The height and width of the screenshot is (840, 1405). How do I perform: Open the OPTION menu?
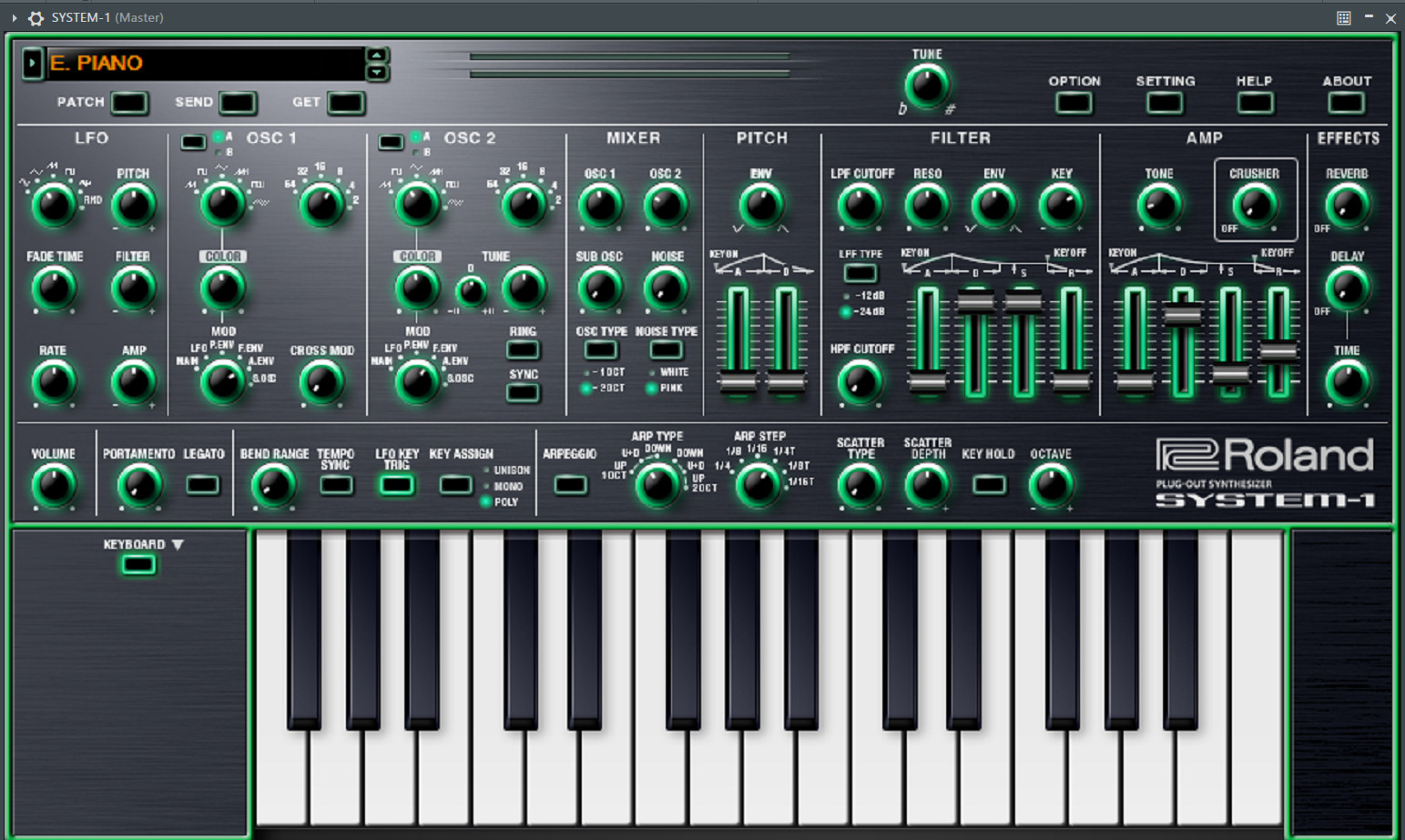[1074, 103]
